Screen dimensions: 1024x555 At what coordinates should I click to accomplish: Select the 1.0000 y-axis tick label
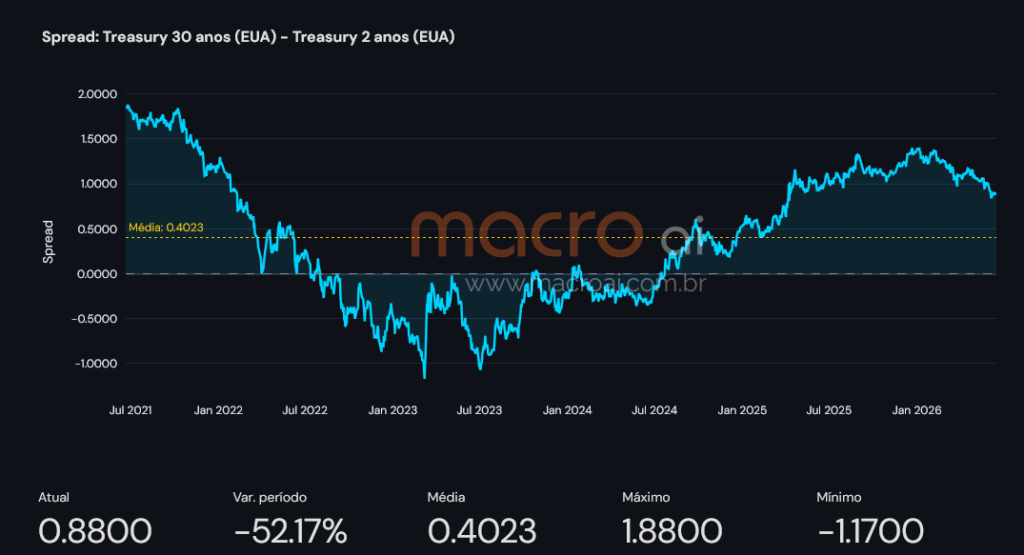tap(99, 183)
